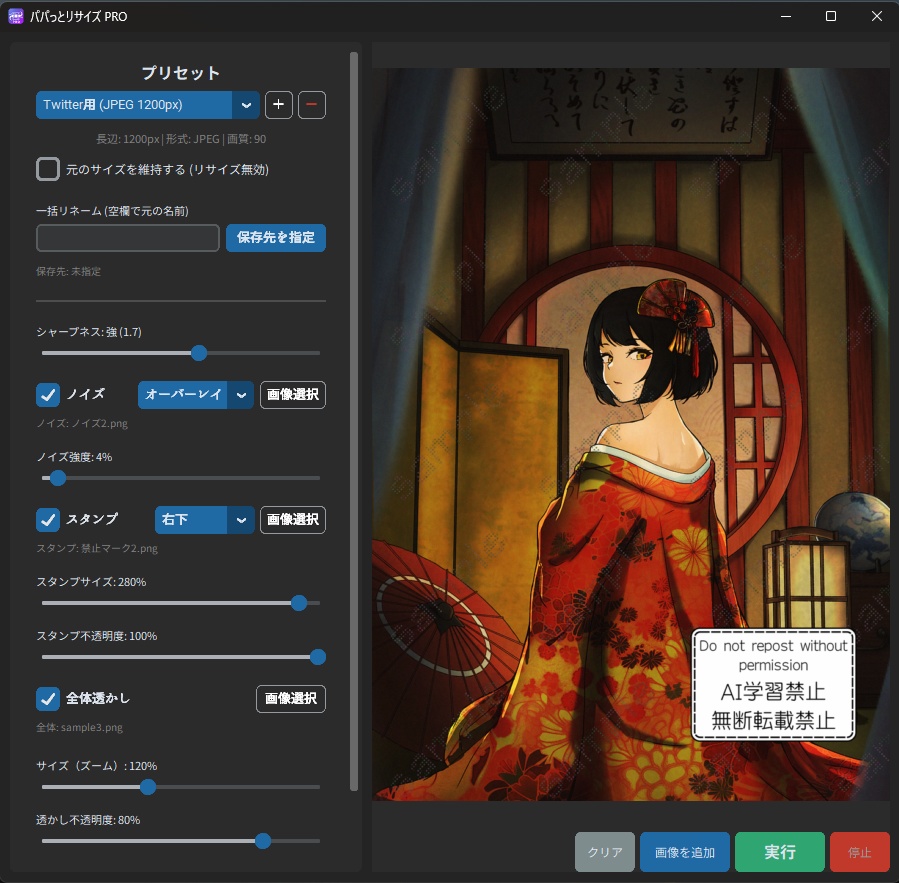The image size is (899, 883).
Task: Click the minus icon to delete preset
Action: pos(312,105)
